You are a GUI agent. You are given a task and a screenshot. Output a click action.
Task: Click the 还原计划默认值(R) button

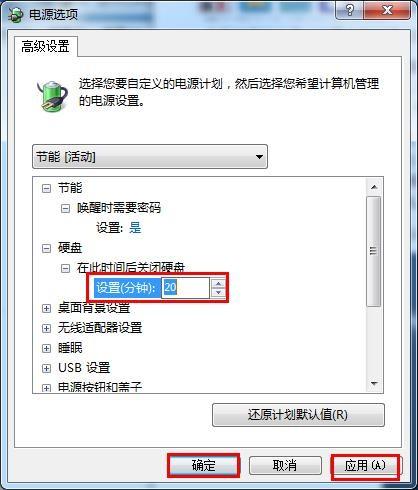pos(298,415)
